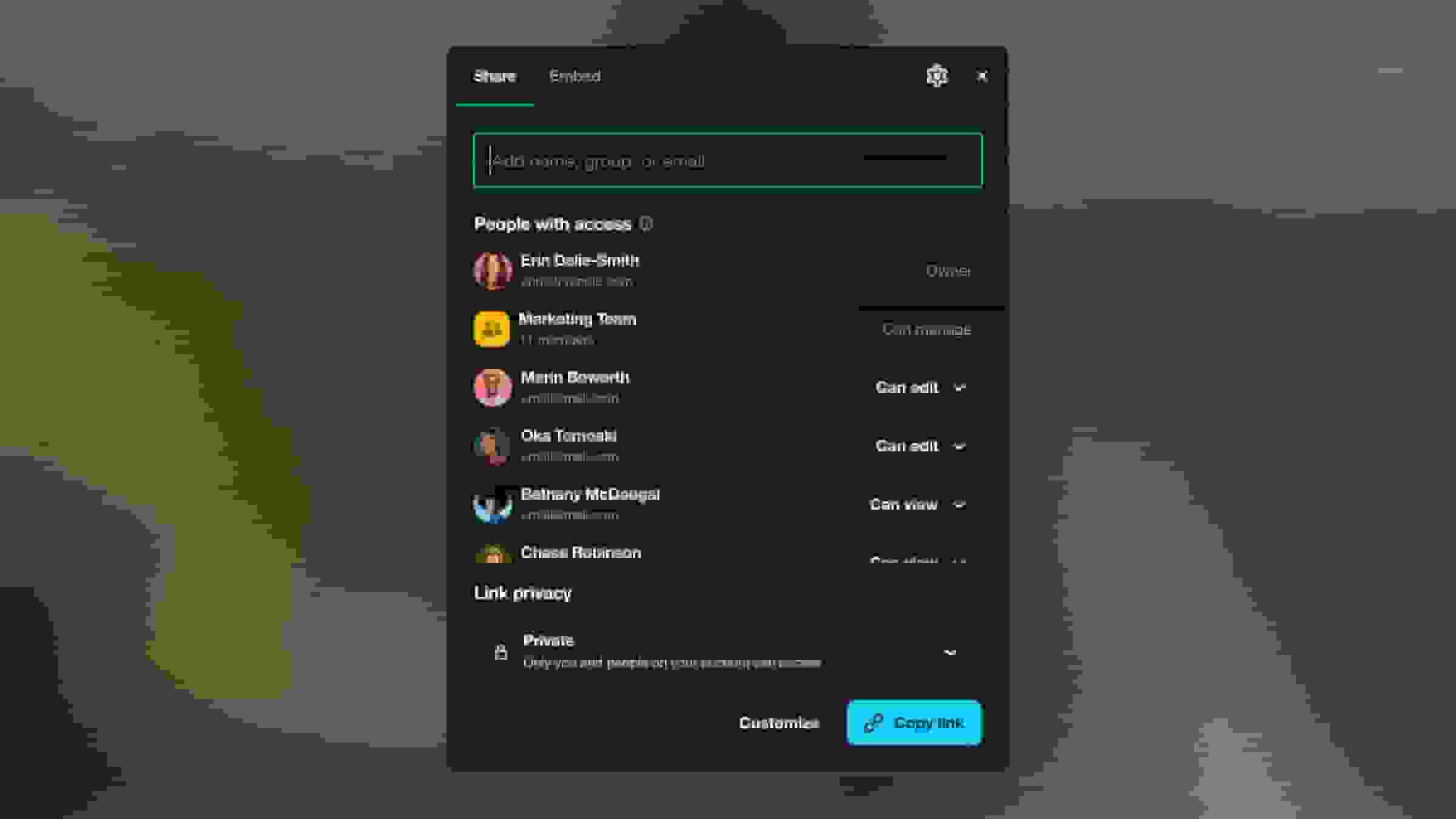Click Erin Dalie-Smith's avatar

pyautogui.click(x=492, y=271)
